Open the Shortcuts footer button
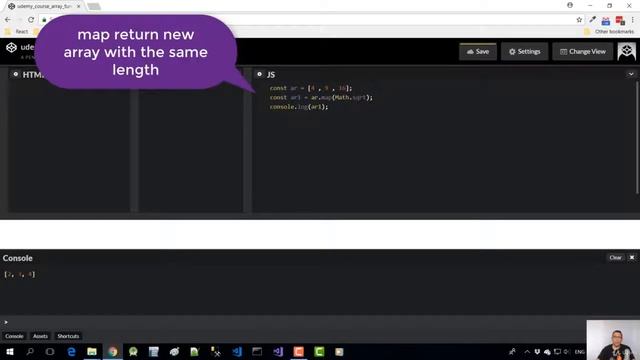Viewport: 640px width, 360px height. pyautogui.click(x=68, y=336)
